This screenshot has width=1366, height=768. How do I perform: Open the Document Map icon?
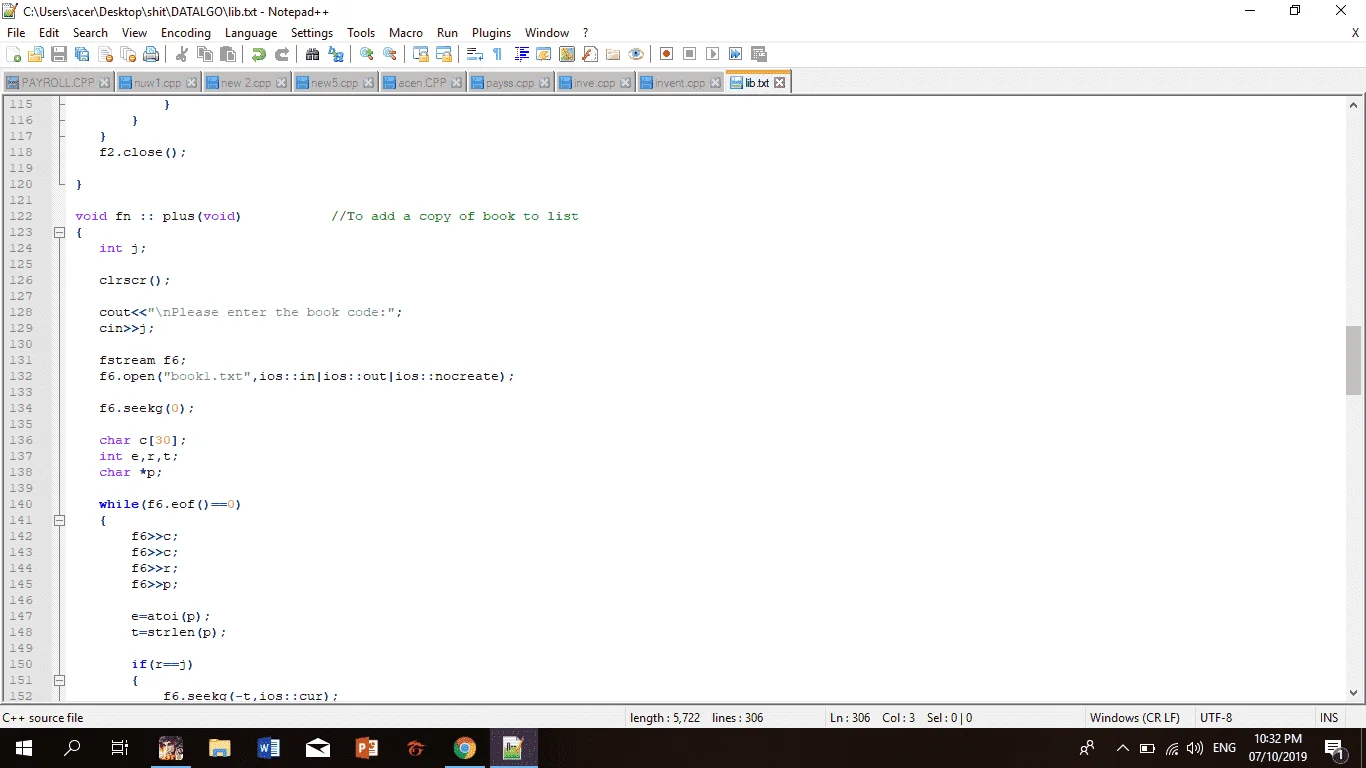(x=567, y=54)
